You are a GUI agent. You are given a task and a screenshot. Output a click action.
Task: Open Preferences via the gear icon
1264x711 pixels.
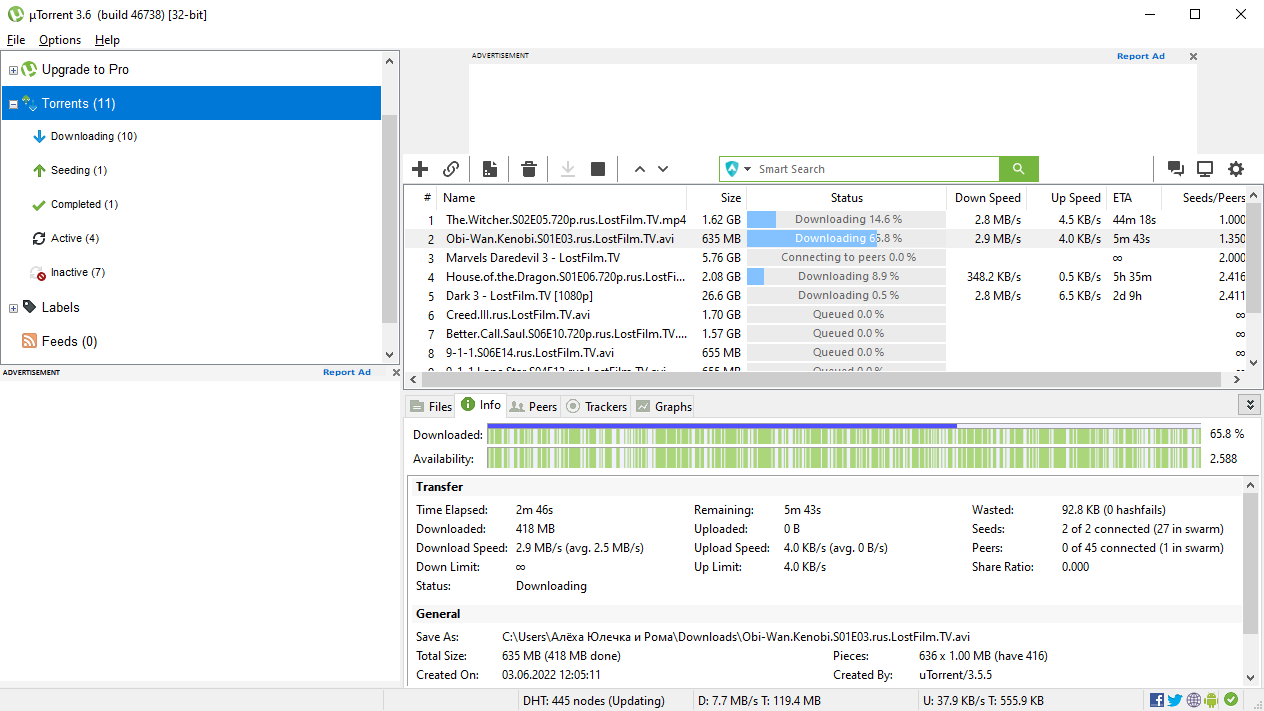1236,169
